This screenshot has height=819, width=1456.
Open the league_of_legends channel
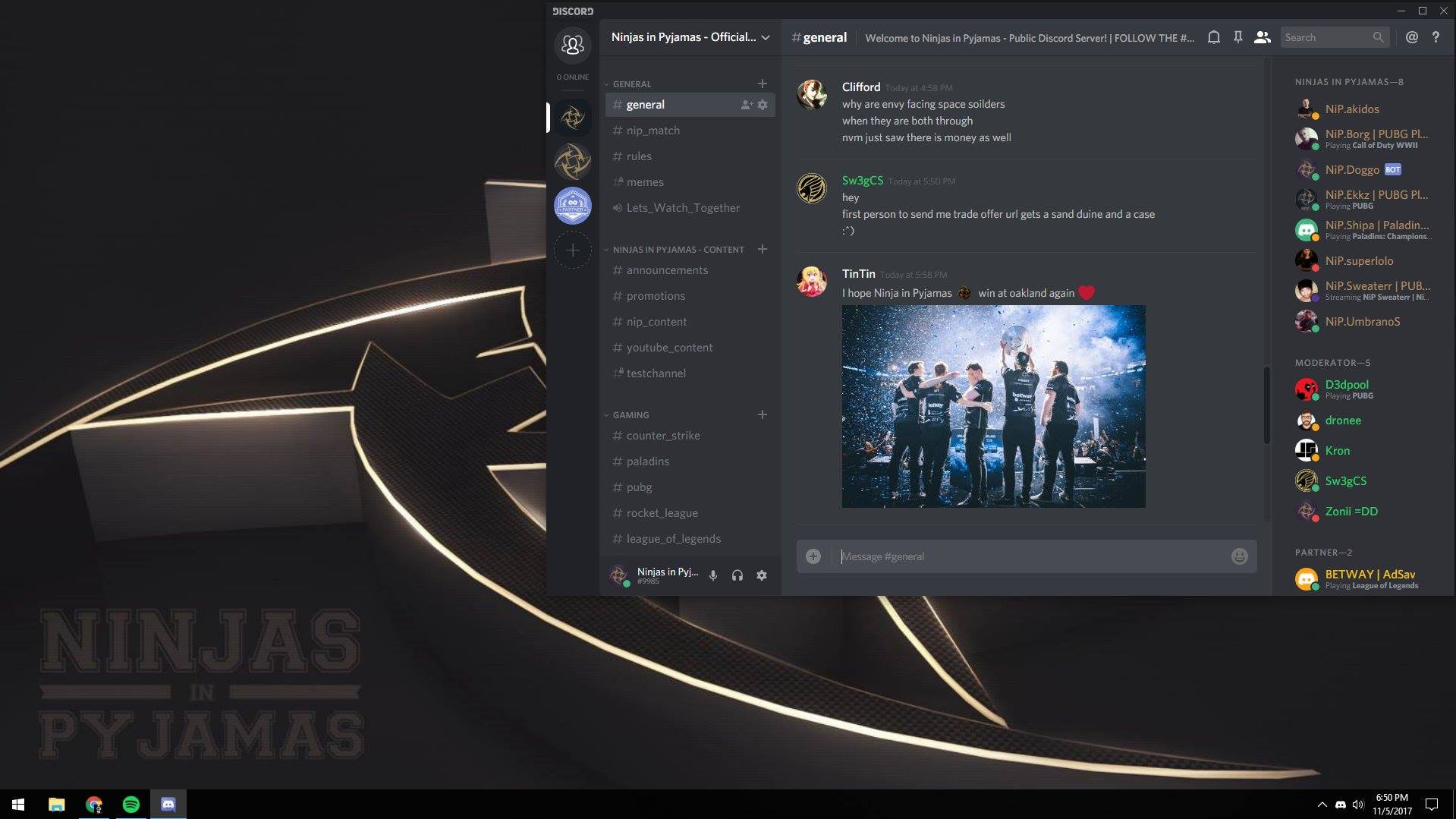tap(690, 539)
